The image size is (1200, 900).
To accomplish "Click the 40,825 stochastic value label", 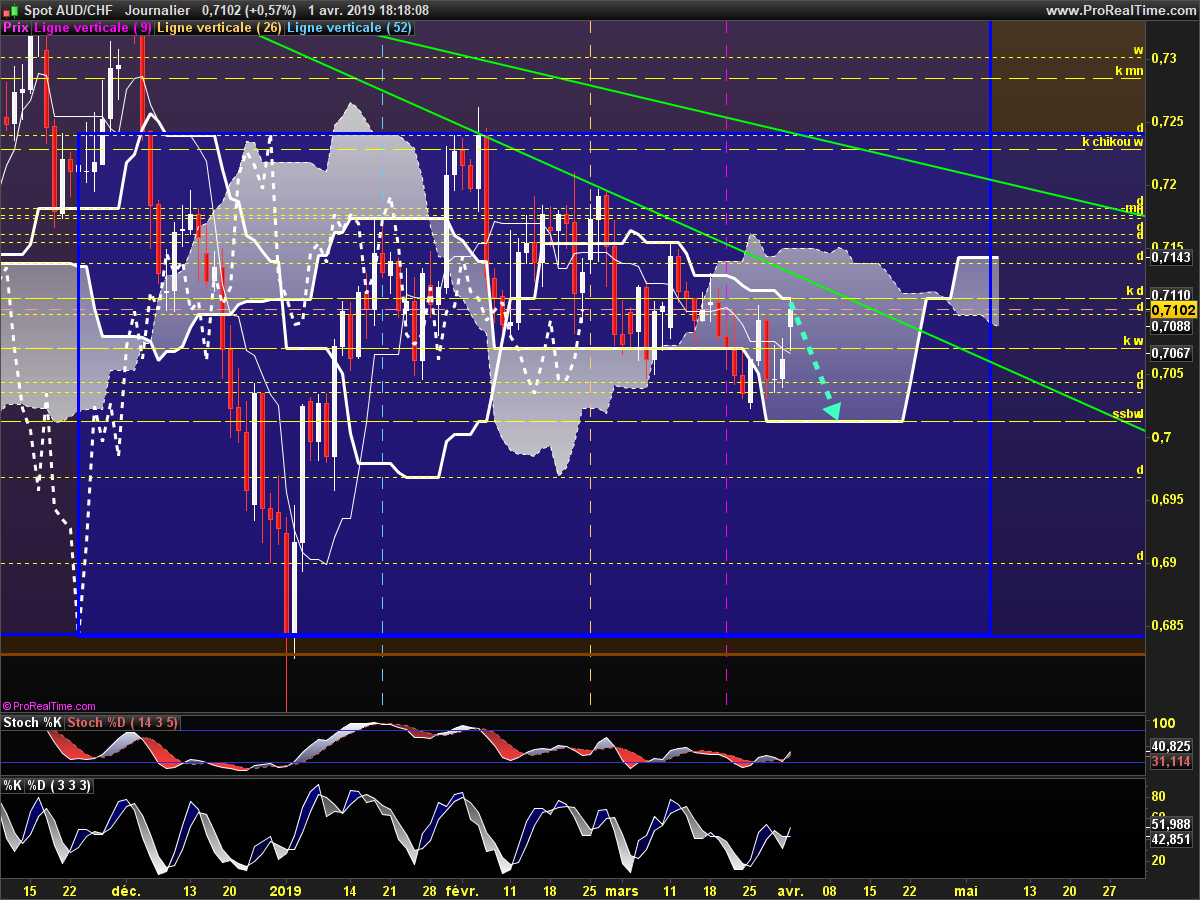I will pos(1172,746).
